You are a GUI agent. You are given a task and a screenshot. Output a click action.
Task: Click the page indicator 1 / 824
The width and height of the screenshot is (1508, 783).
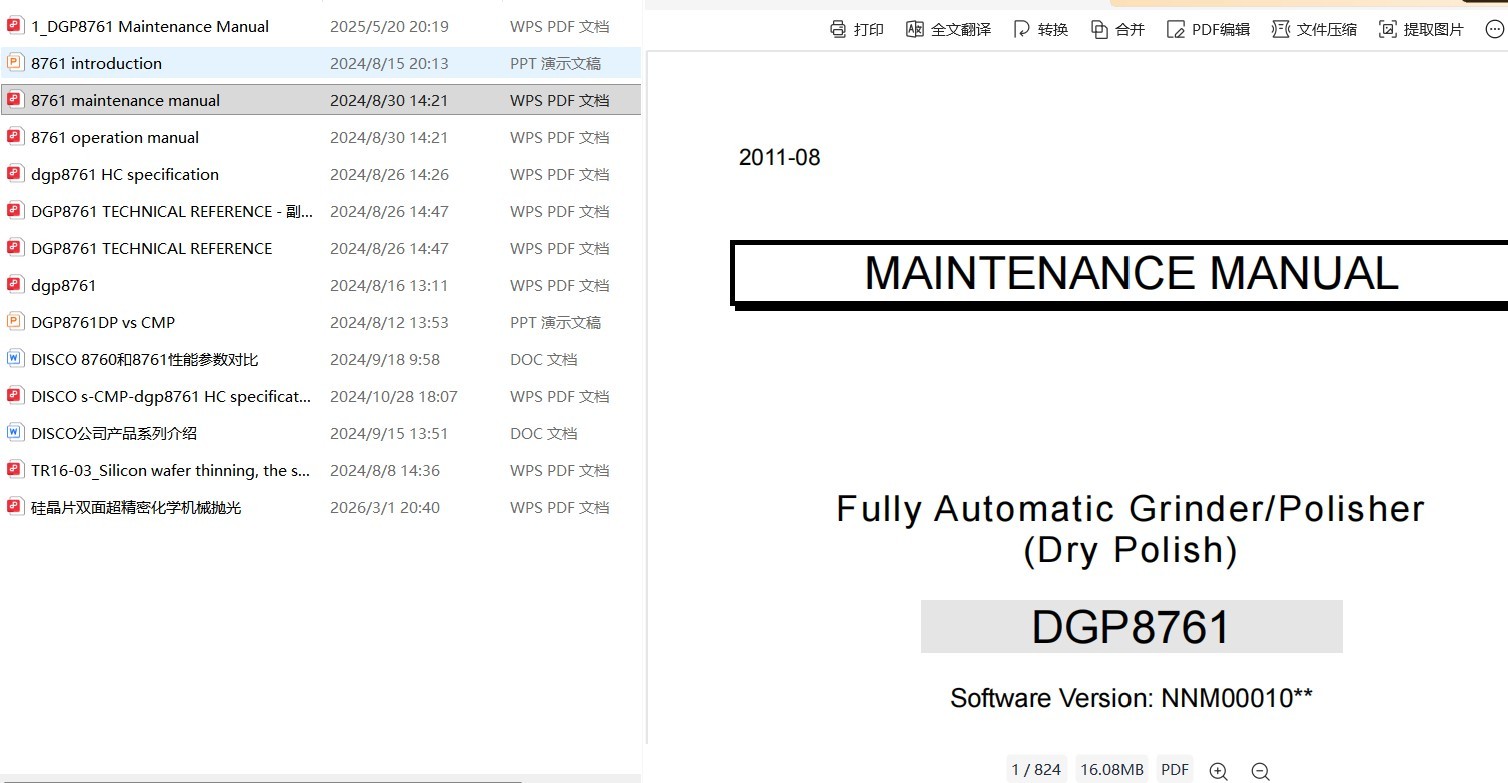click(1036, 769)
